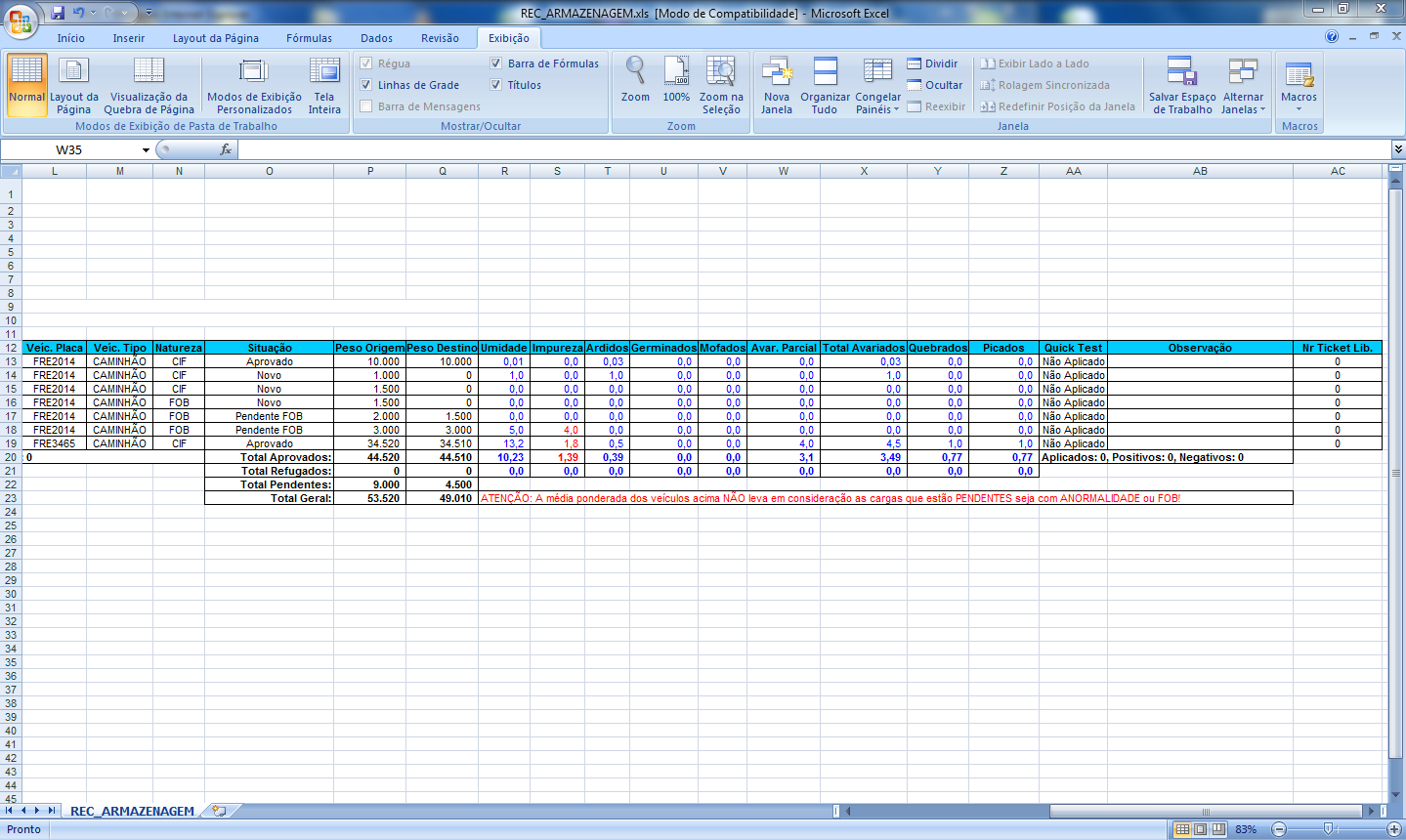Click Zoom na Seleção icon

pos(721,71)
